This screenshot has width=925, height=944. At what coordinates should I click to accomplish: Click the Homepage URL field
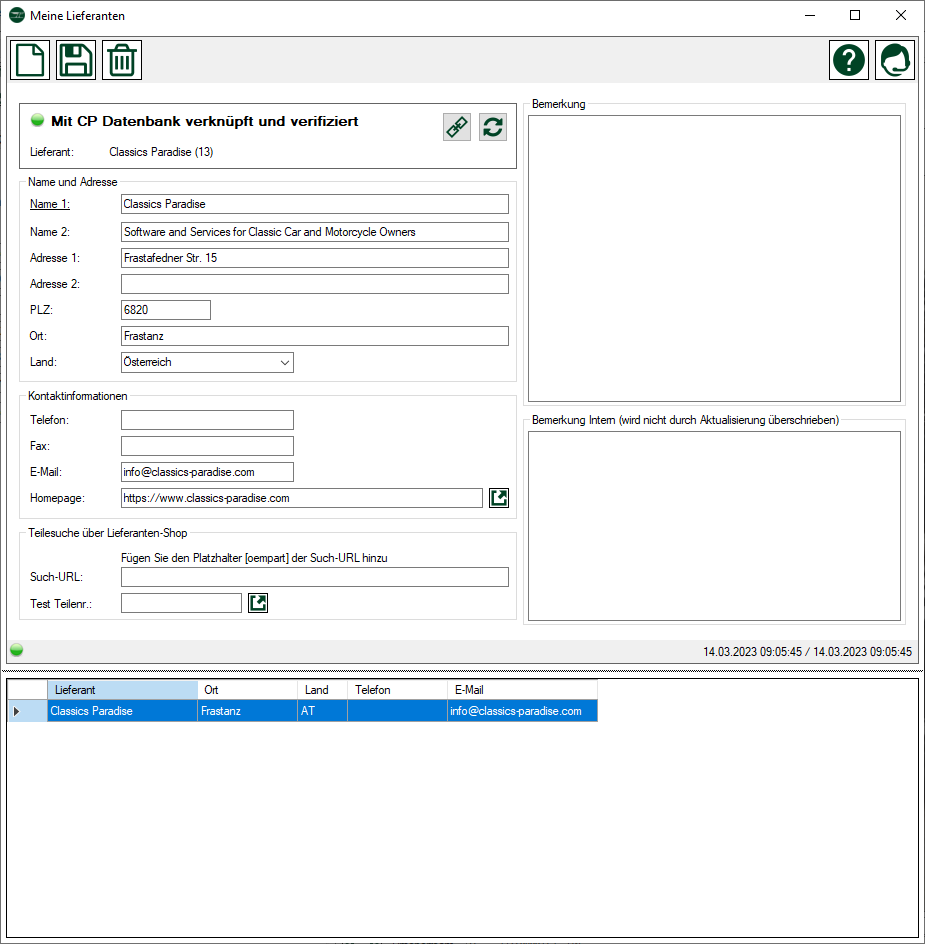302,498
